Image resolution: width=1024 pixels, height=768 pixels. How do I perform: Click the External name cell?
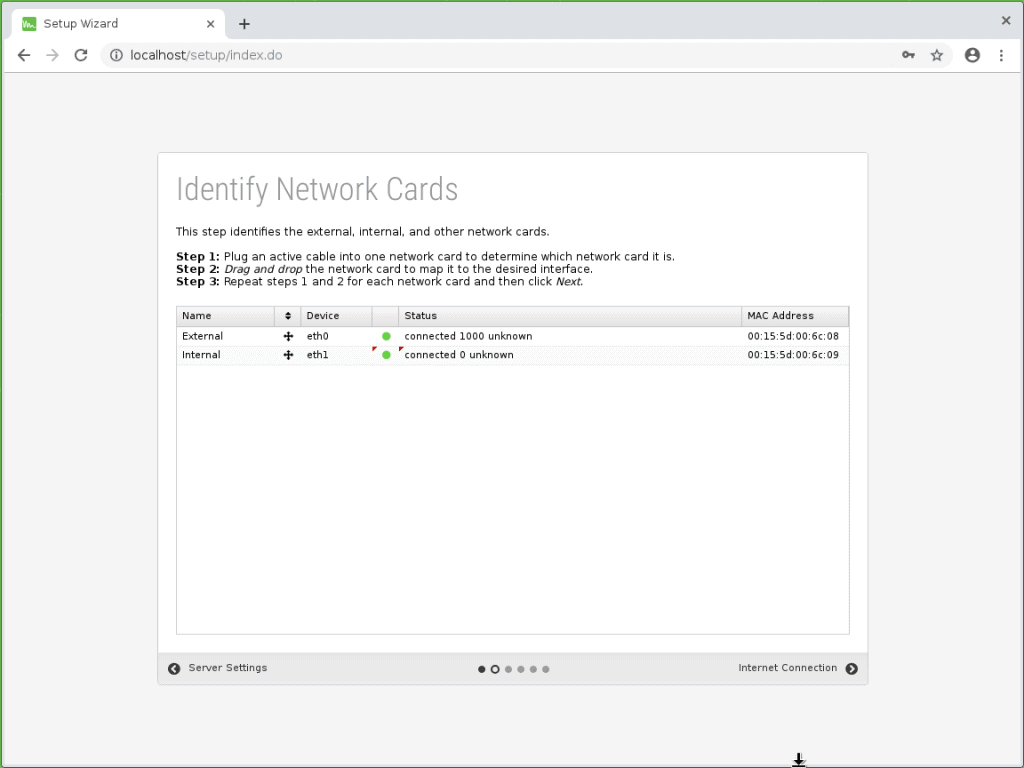tap(225, 336)
